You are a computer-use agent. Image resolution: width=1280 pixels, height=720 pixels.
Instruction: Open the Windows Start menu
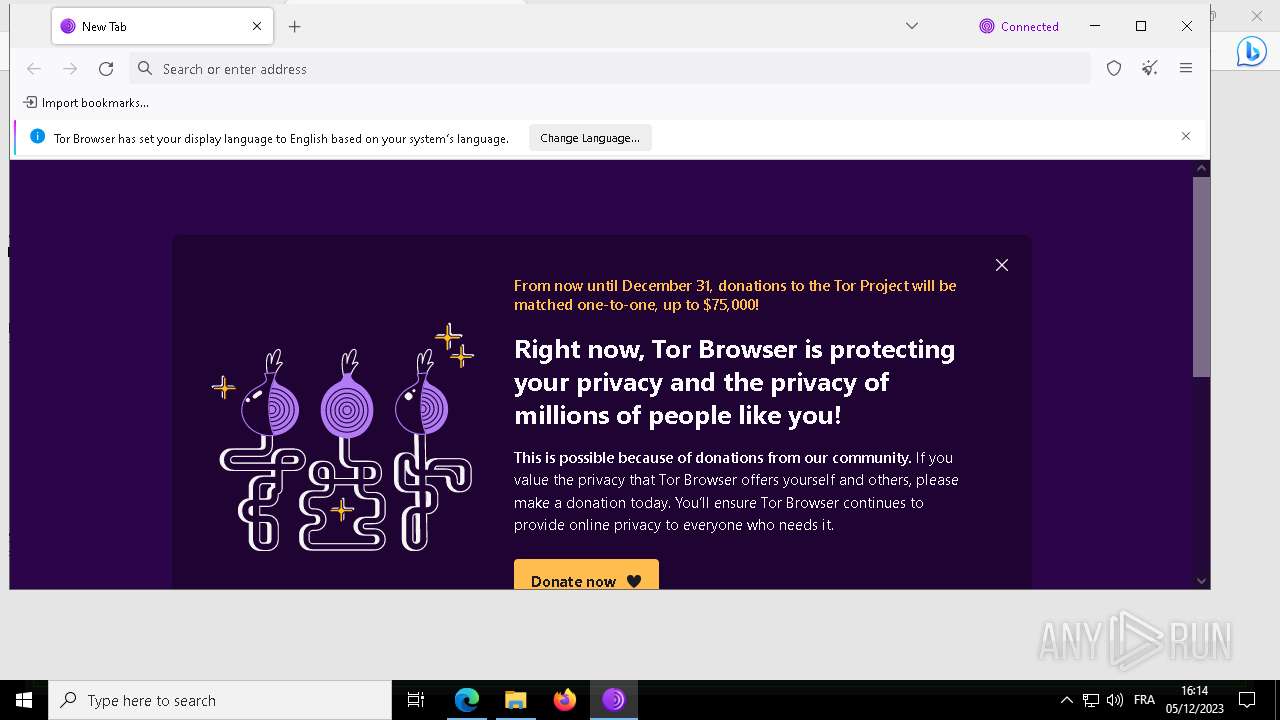[x=24, y=700]
